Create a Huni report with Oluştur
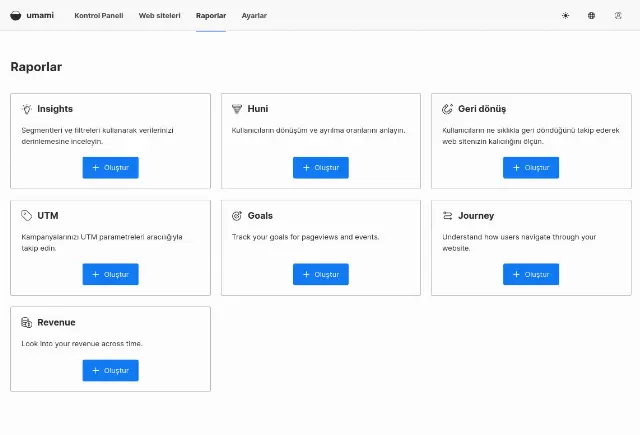640x435 pixels. 321,168
